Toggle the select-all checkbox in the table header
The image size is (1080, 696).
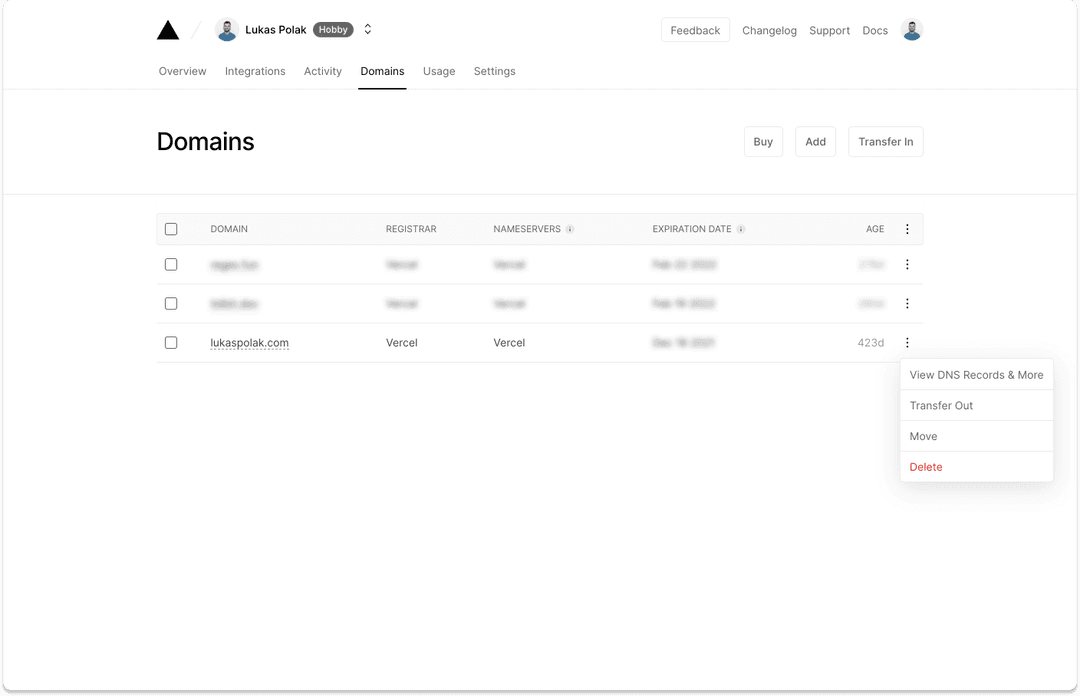(x=171, y=229)
